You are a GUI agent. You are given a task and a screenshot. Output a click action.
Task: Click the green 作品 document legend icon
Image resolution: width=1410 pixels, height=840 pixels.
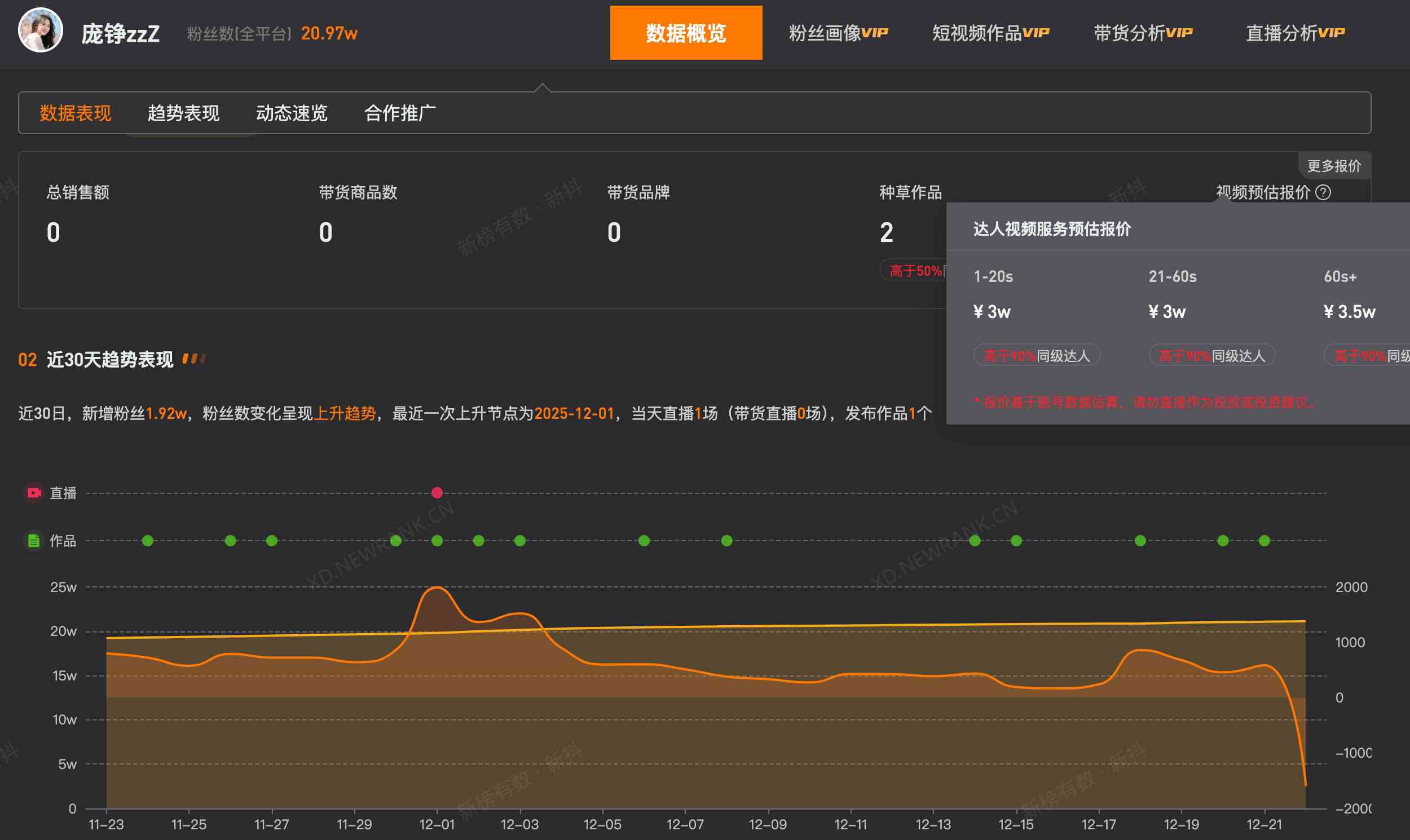click(33, 540)
